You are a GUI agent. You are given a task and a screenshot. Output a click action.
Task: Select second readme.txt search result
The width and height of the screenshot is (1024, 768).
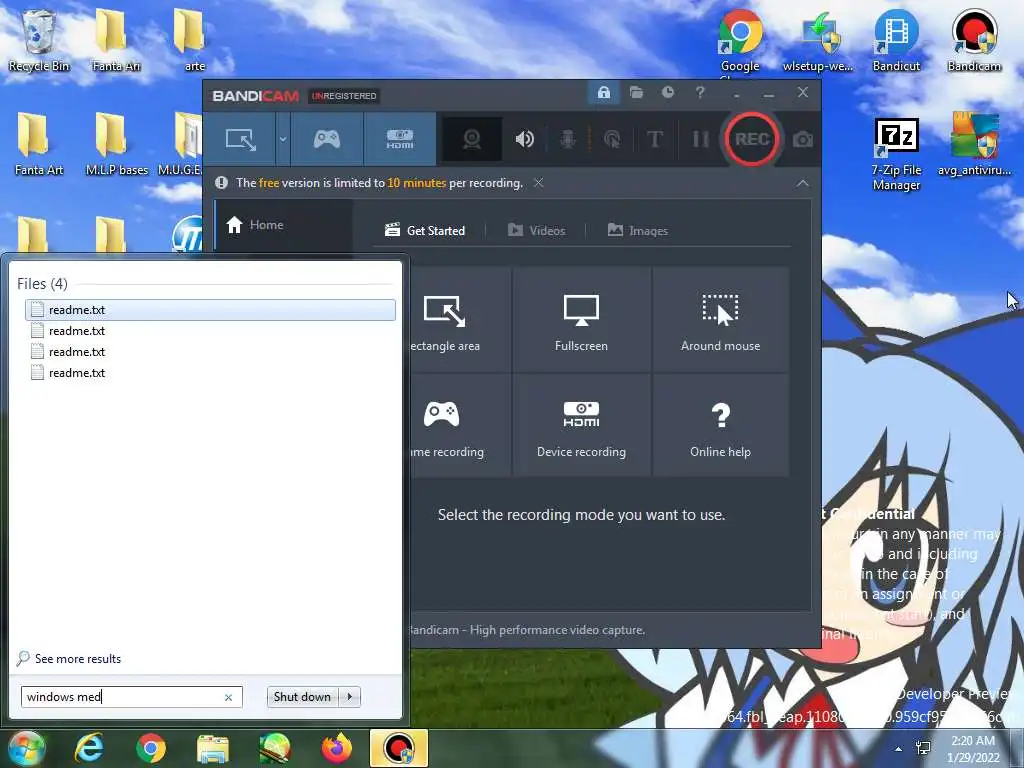coord(210,330)
